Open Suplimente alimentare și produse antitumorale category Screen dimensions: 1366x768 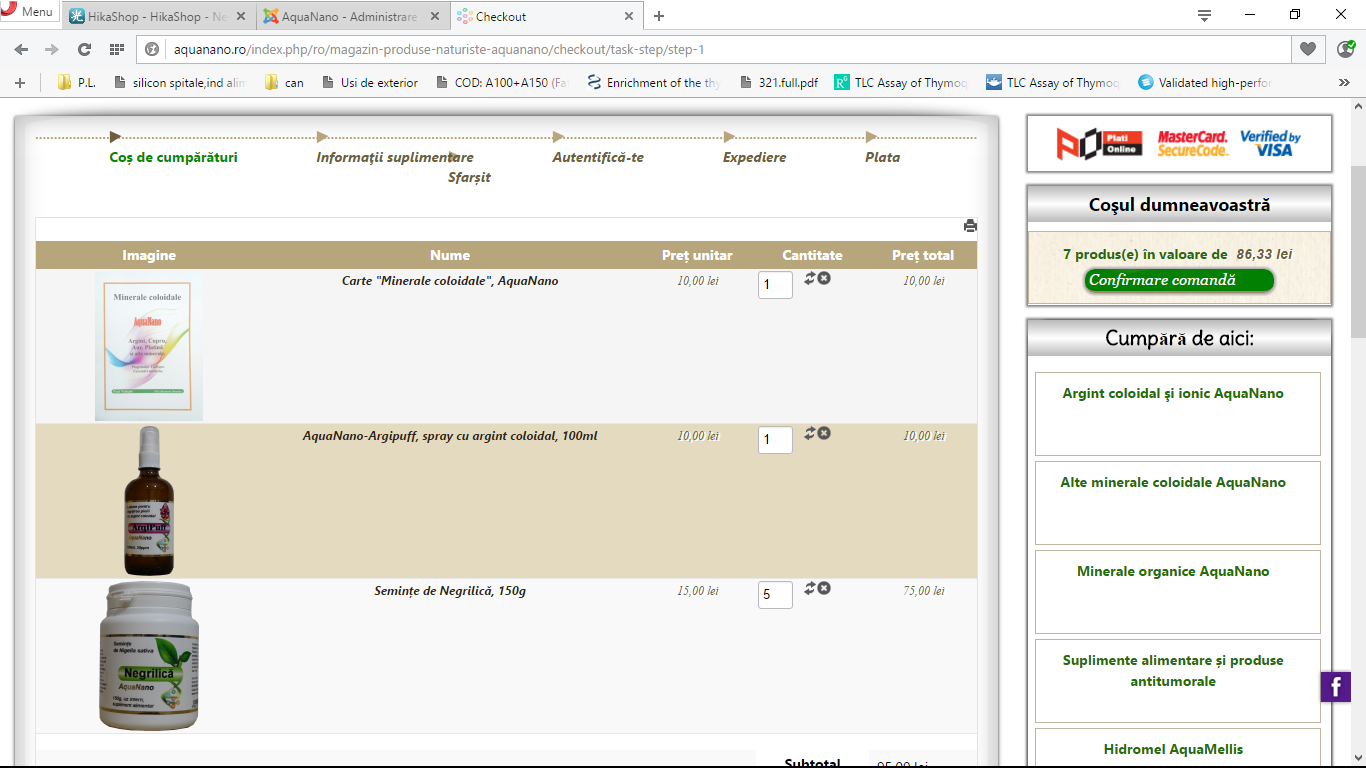pos(1178,680)
